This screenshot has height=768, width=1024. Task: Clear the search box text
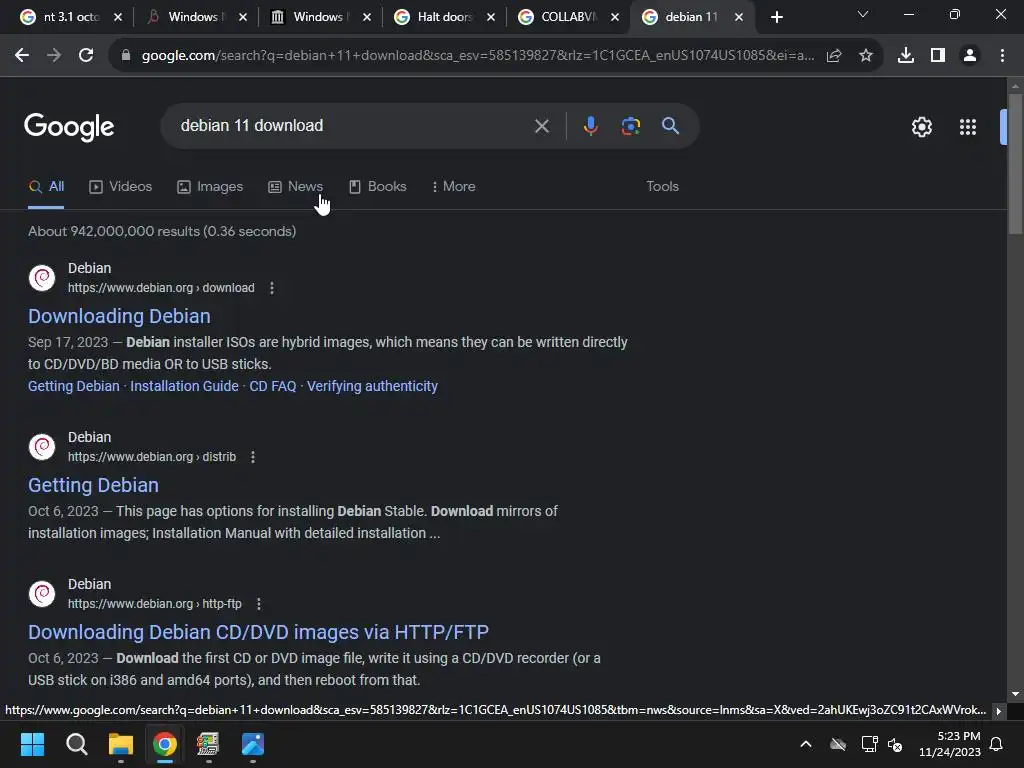point(542,126)
